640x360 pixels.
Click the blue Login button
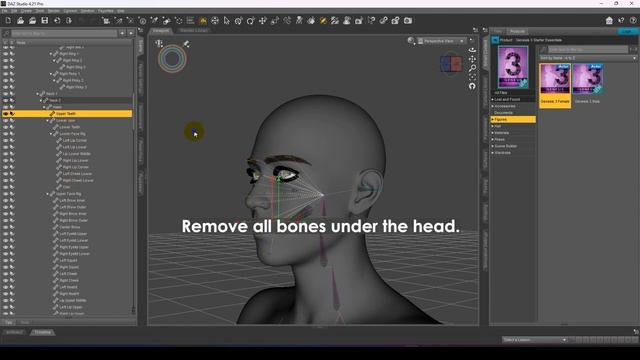click(x=628, y=31)
